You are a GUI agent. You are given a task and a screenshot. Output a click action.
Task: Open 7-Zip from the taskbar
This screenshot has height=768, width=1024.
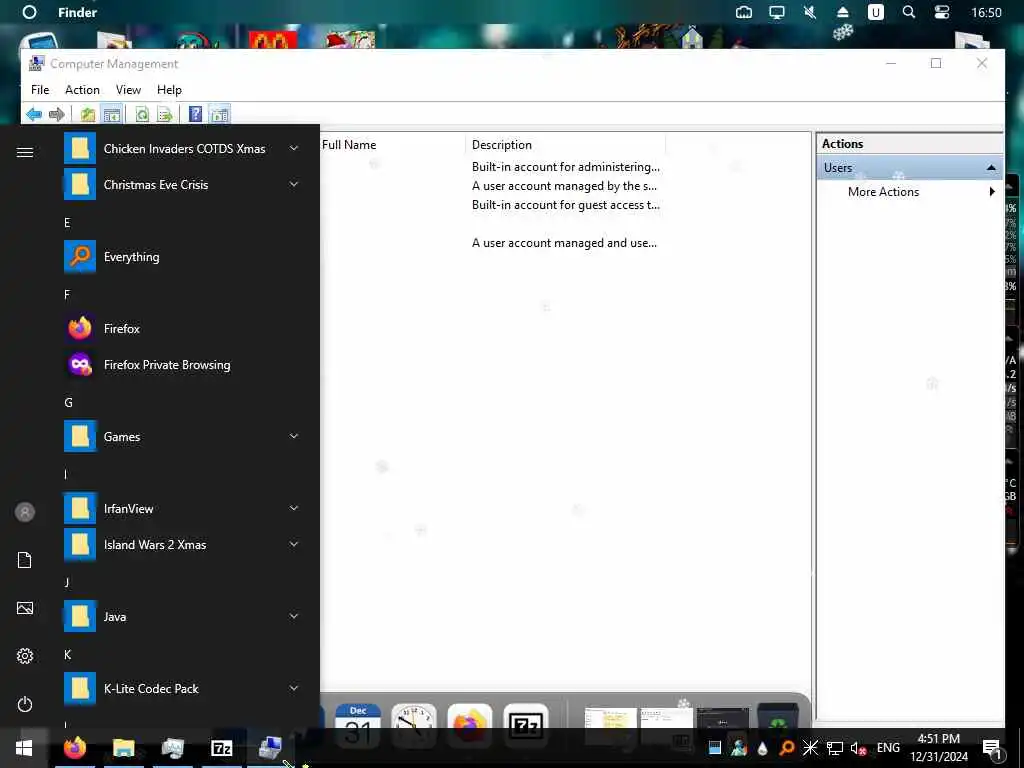pos(221,748)
